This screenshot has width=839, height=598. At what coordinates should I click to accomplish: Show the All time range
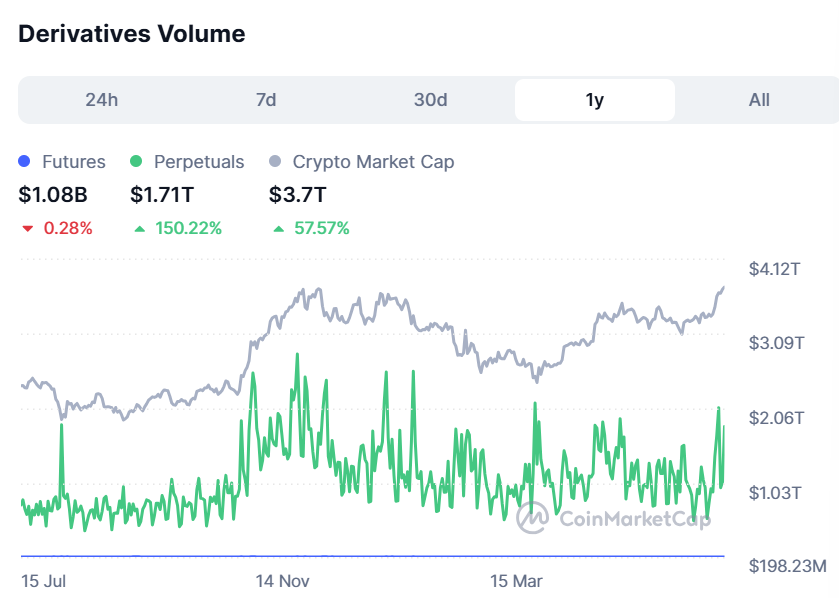point(759,100)
